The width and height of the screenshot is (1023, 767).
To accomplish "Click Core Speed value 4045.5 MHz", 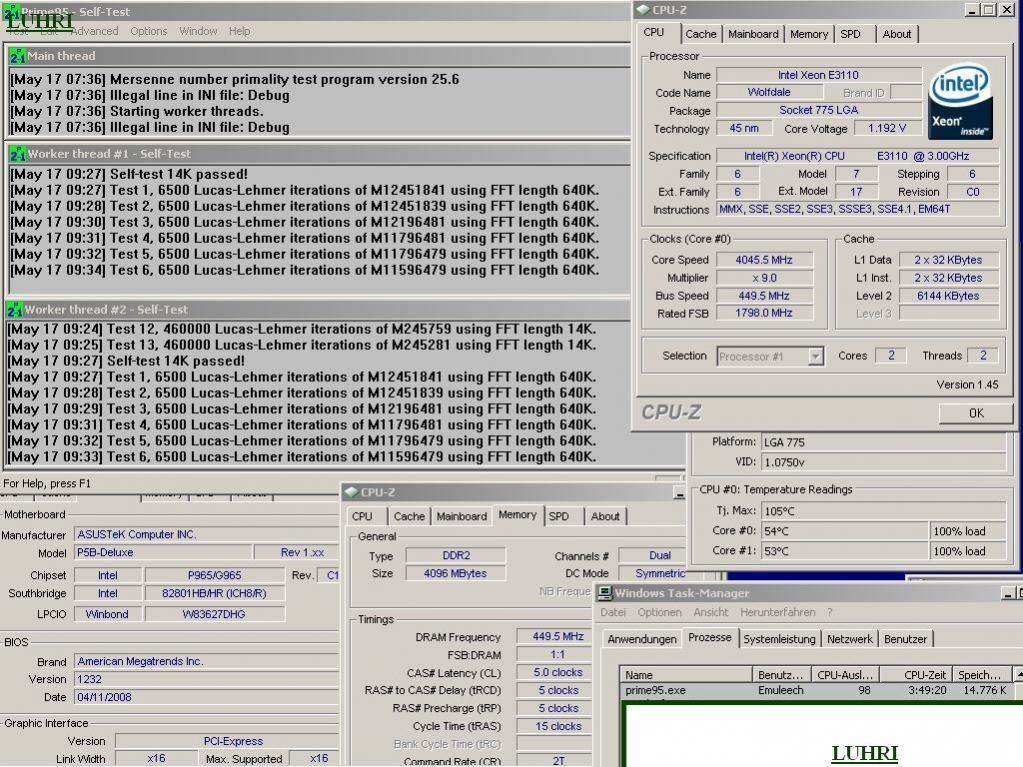I will pyautogui.click(x=764, y=260).
